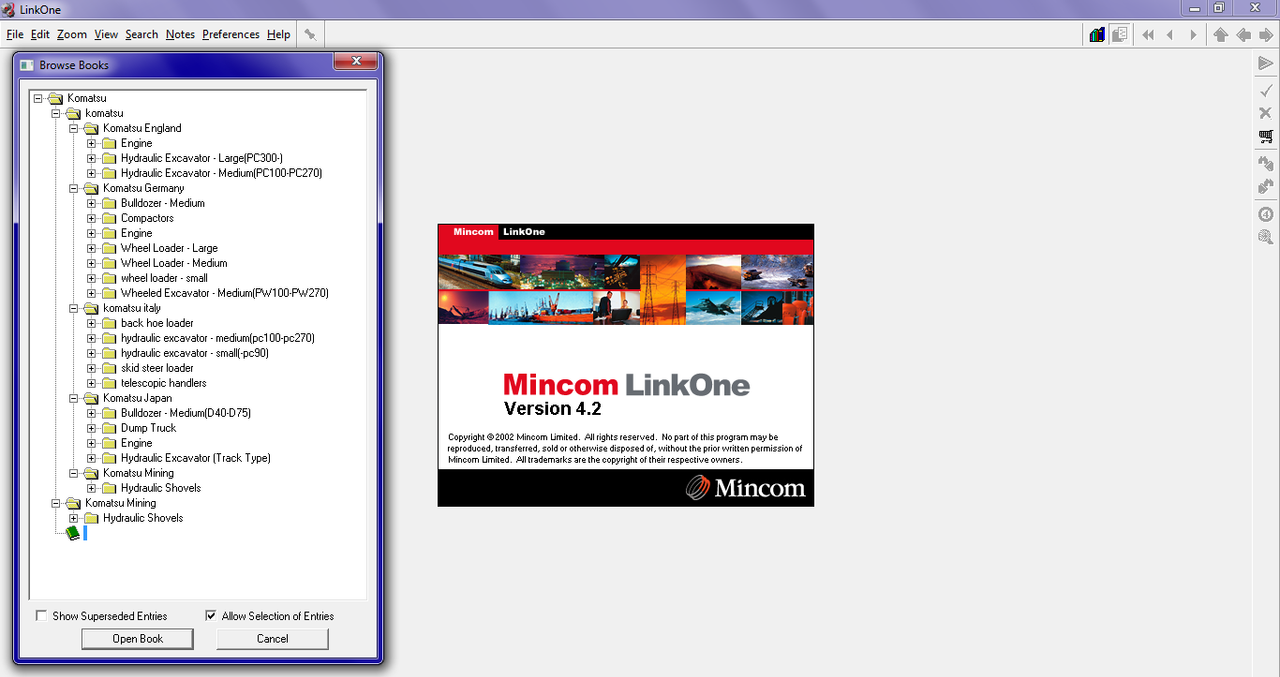Click the checkmark icon in right sidebar

(1266, 91)
